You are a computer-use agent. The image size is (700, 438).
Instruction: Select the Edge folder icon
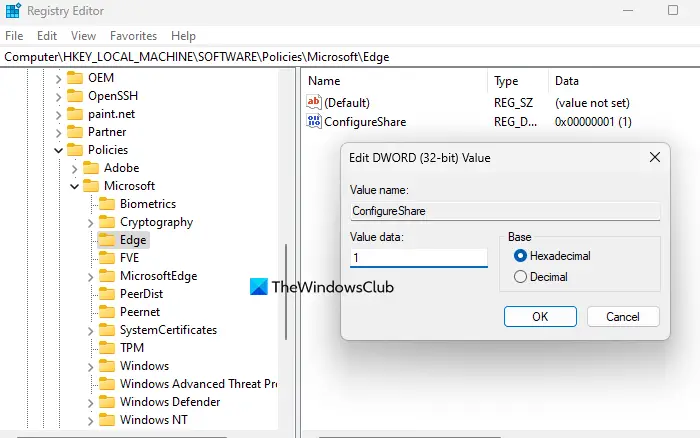pos(107,240)
